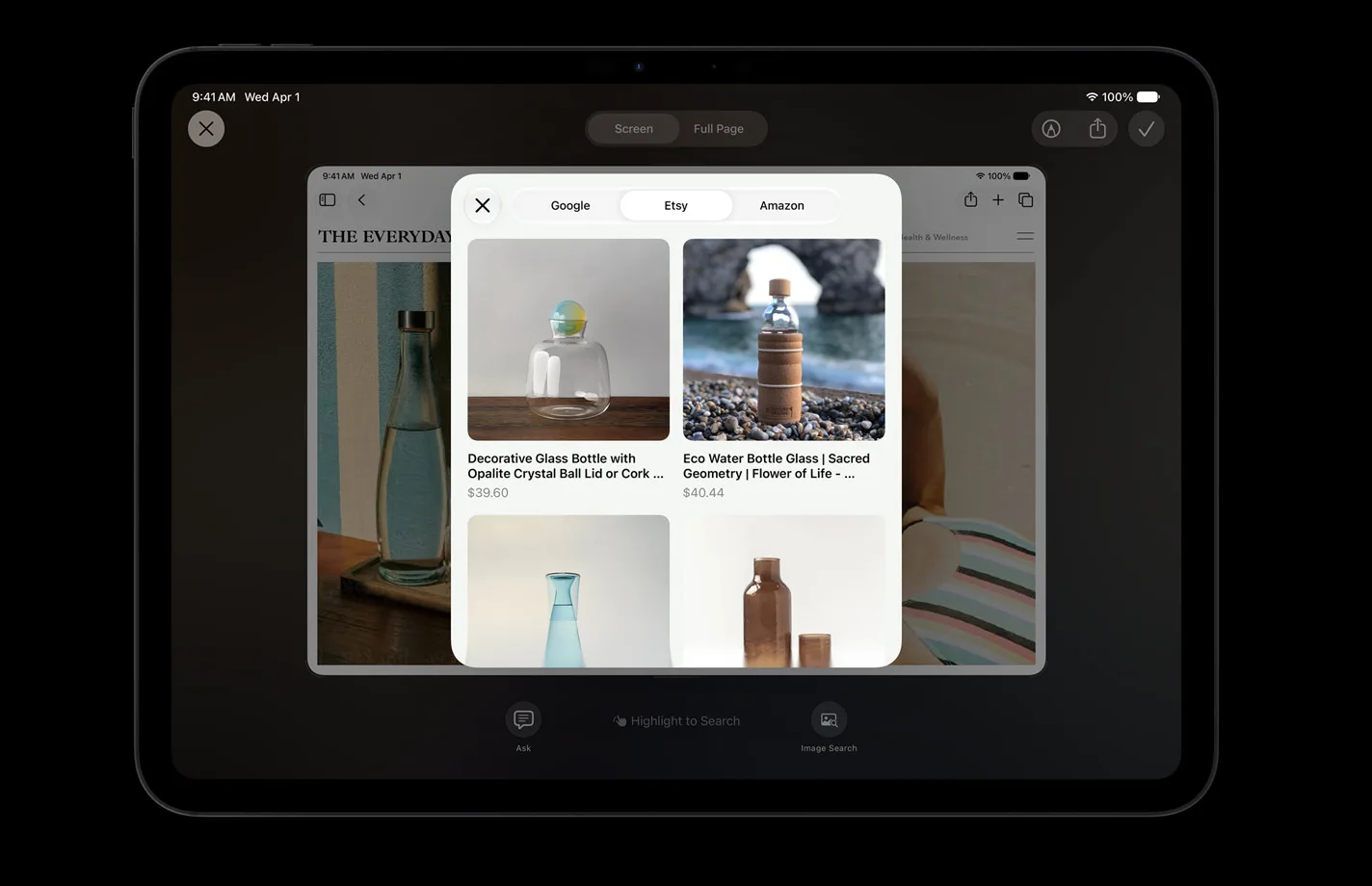Toggle the Safari sidebar icon in screenshot

[328, 200]
